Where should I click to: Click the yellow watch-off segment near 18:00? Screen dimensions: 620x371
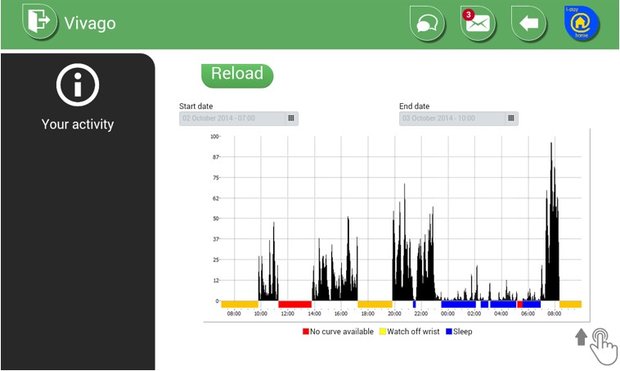[375, 304]
